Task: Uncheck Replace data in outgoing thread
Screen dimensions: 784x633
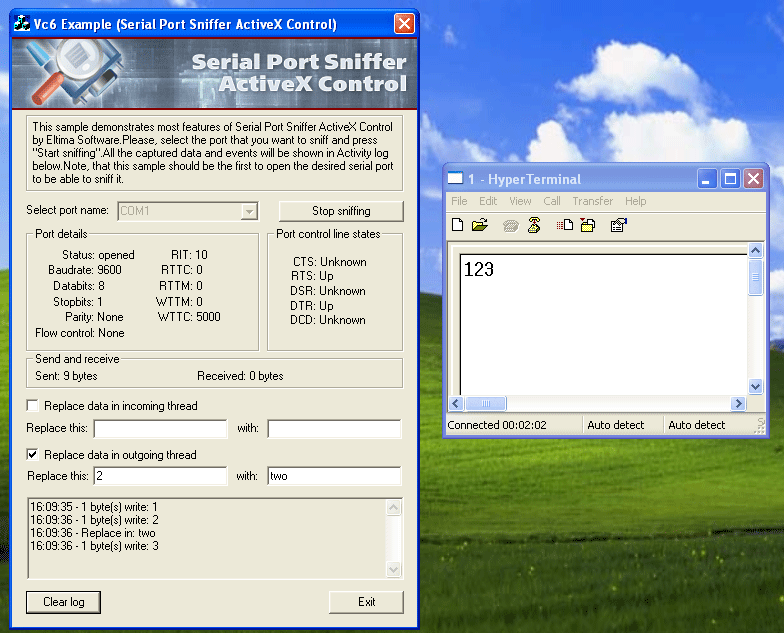Action: point(32,454)
